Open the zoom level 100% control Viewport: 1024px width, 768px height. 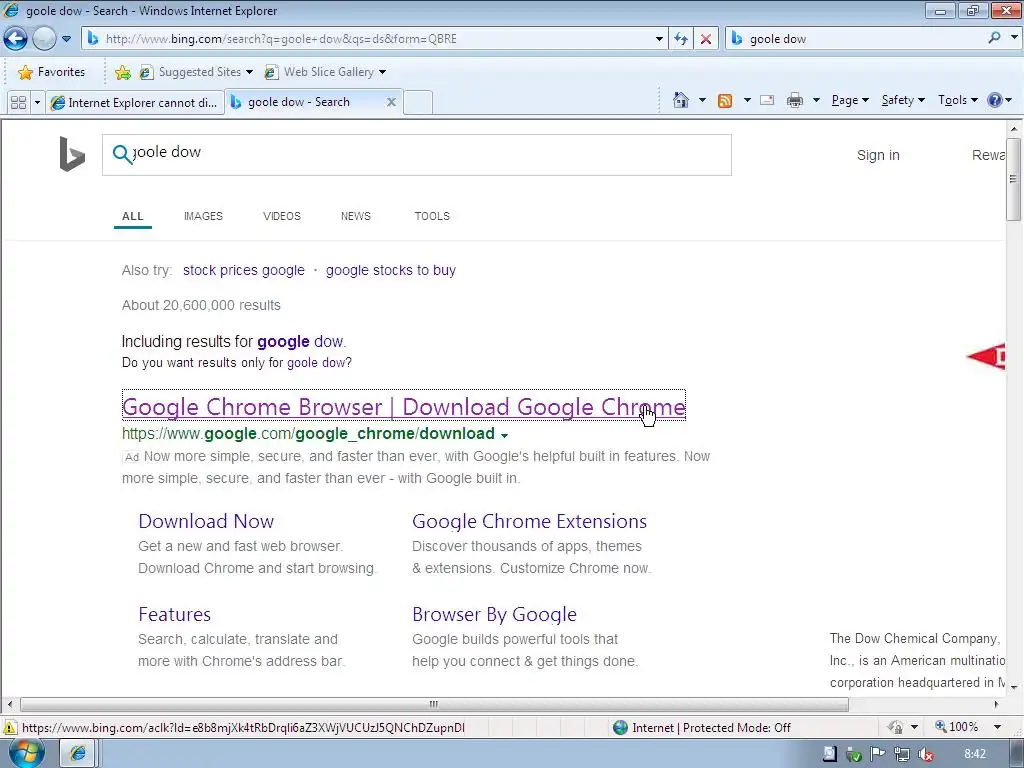pyautogui.click(x=968, y=727)
